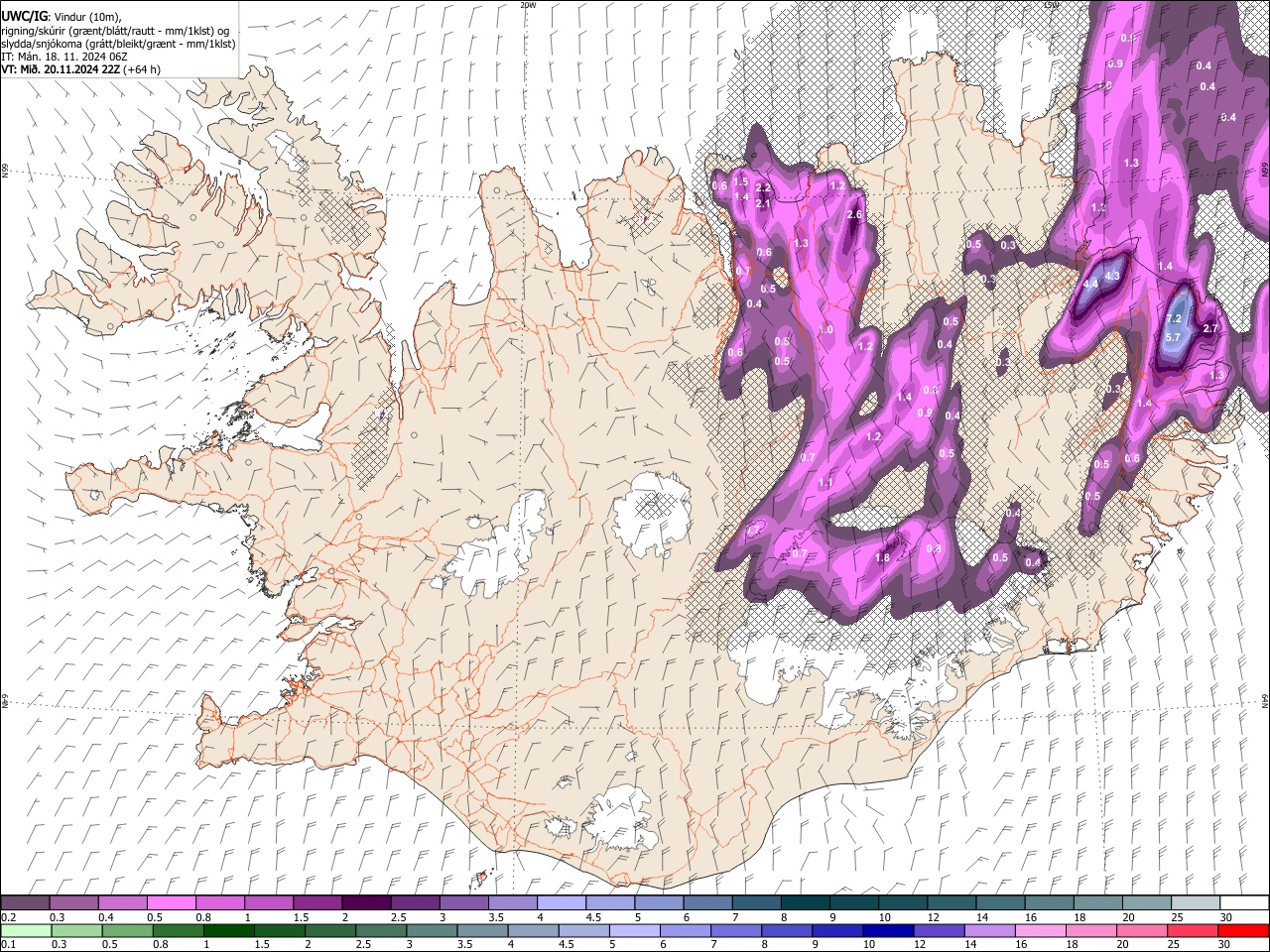Viewport: 1270px width, 952px height.
Task: Click the UWC/IG title in the header
Action: tap(24, 17)
